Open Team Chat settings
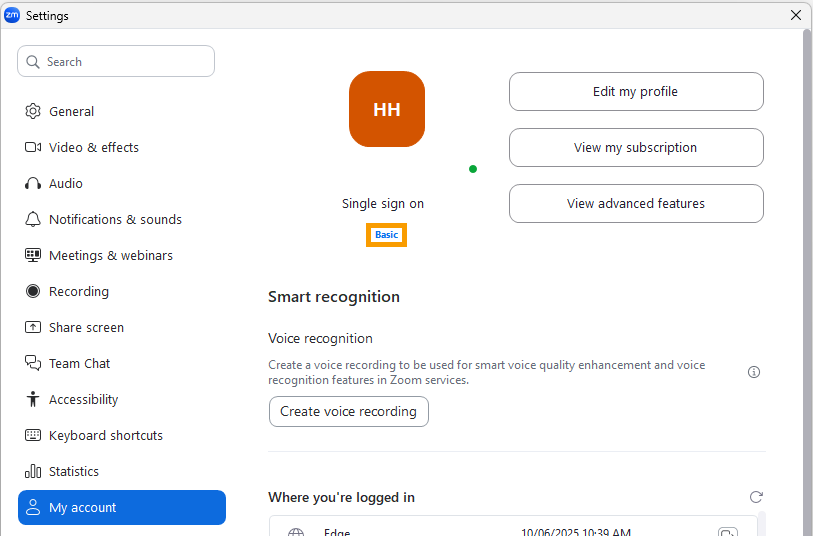This screenshot has width=815, height=536. pyautogui.click(x=122, y=363)
